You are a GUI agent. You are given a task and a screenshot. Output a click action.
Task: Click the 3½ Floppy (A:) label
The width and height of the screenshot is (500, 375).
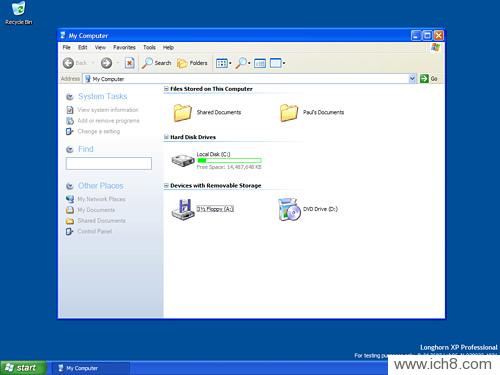(215, 209)
